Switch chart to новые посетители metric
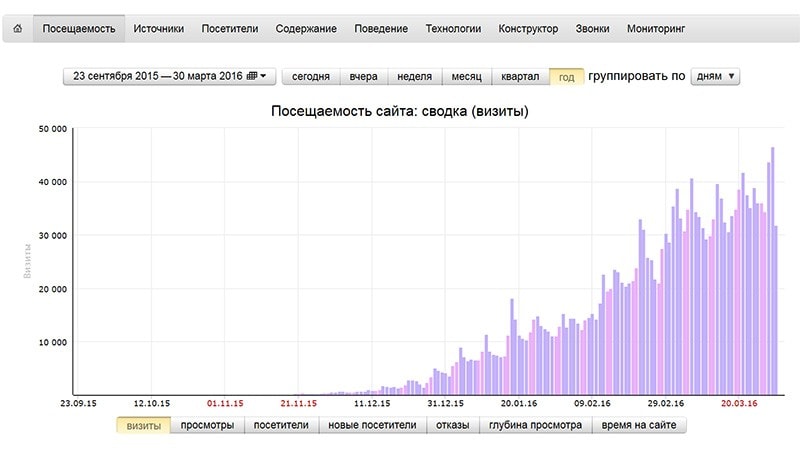Screen dimensions: 800x463 point(372,425)
